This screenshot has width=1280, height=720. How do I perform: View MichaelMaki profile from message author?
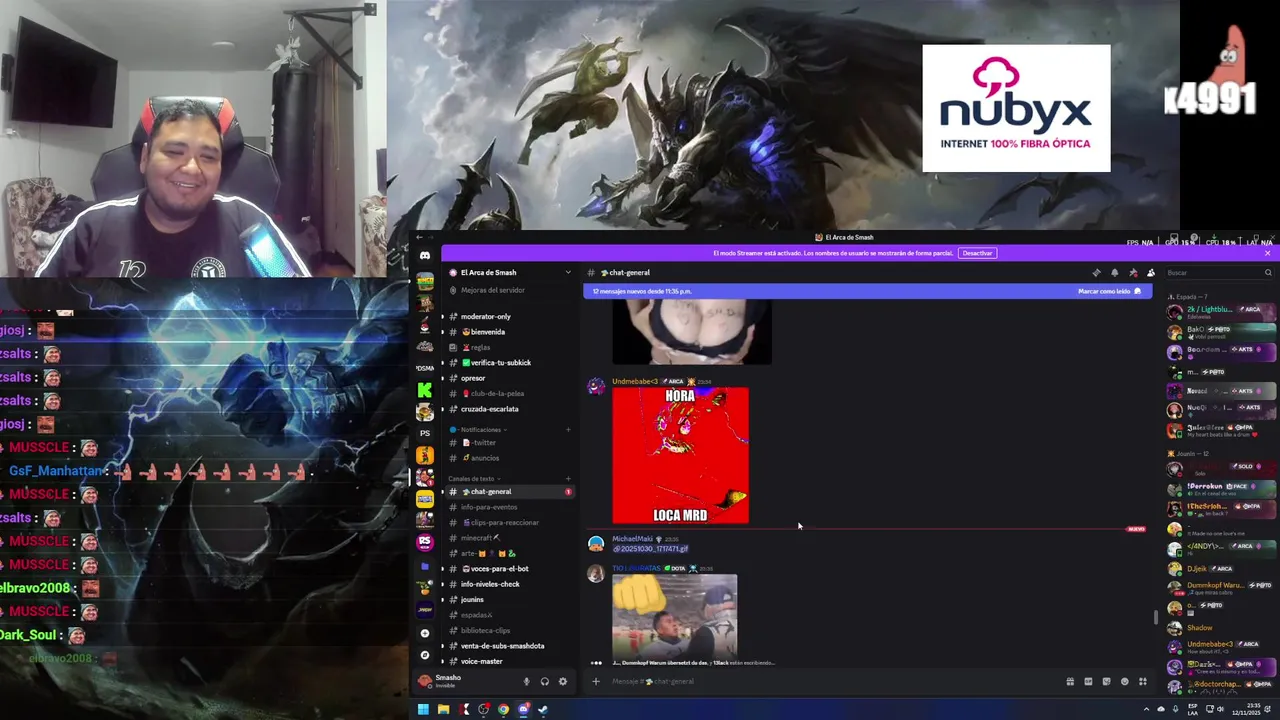point(632,538)
